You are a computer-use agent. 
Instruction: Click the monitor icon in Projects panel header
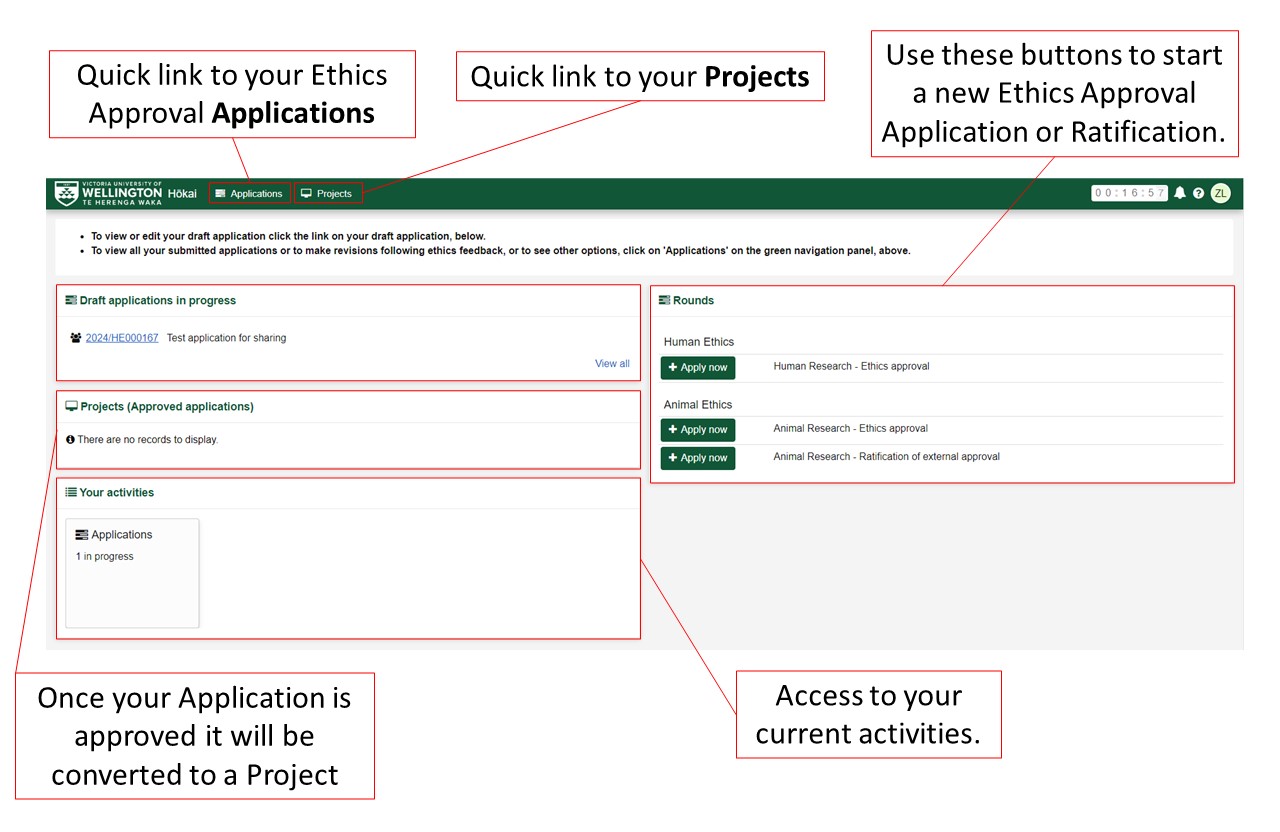71,407
